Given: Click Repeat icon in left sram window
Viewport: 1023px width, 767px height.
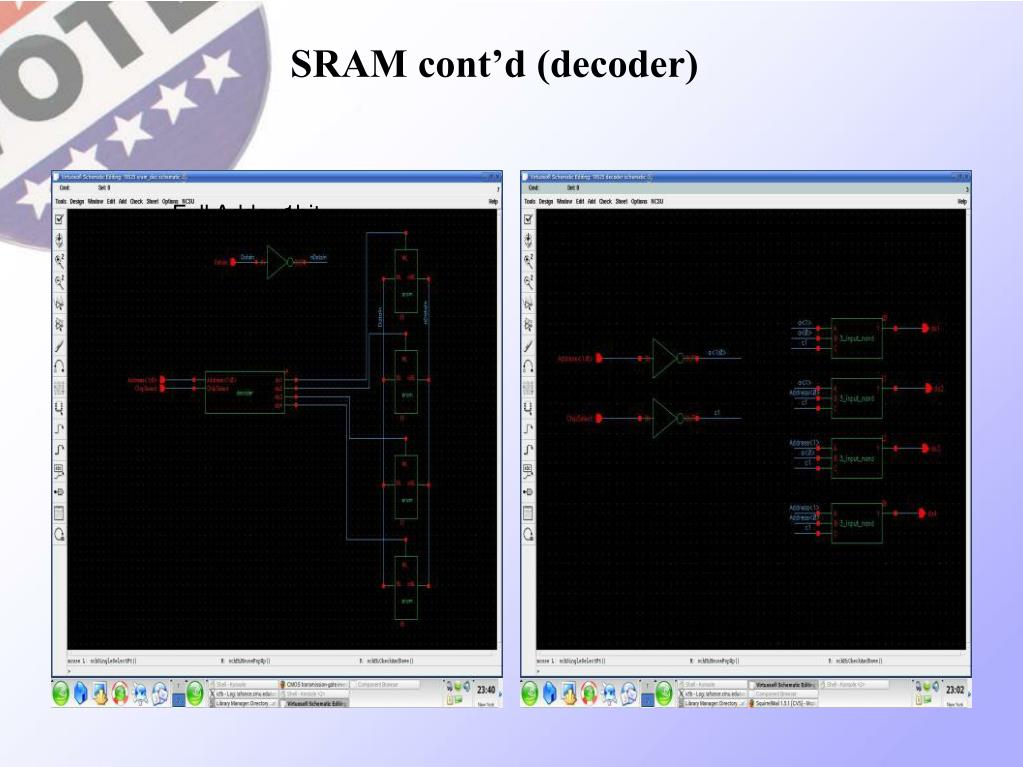Looking at the screenshot, I should pyautogui.click(x=59, y=534).
